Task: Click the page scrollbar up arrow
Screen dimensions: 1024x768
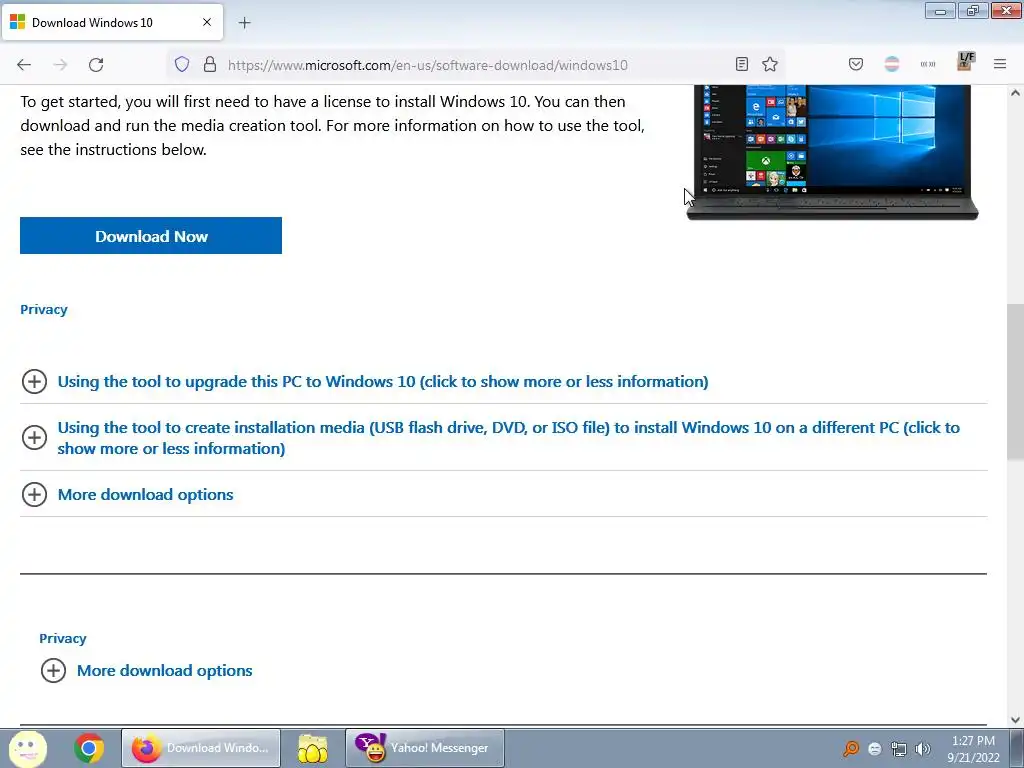Action: [x=1015, y=93]
